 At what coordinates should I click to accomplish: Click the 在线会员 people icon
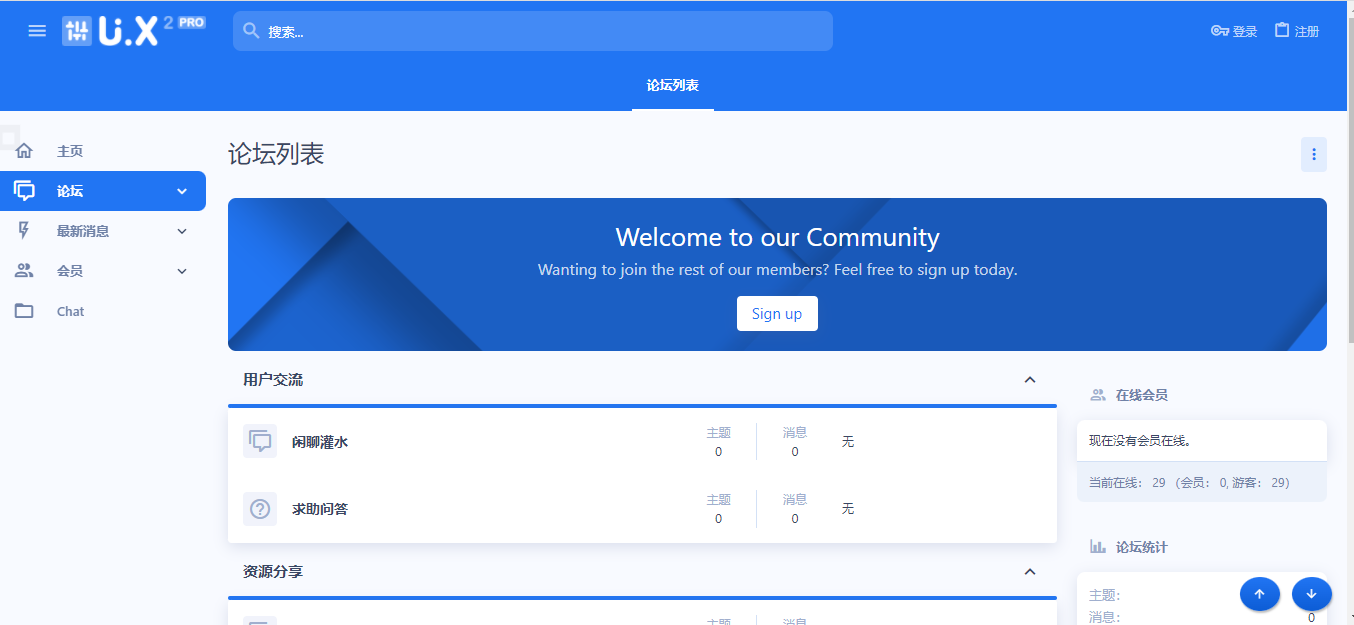1098,395
